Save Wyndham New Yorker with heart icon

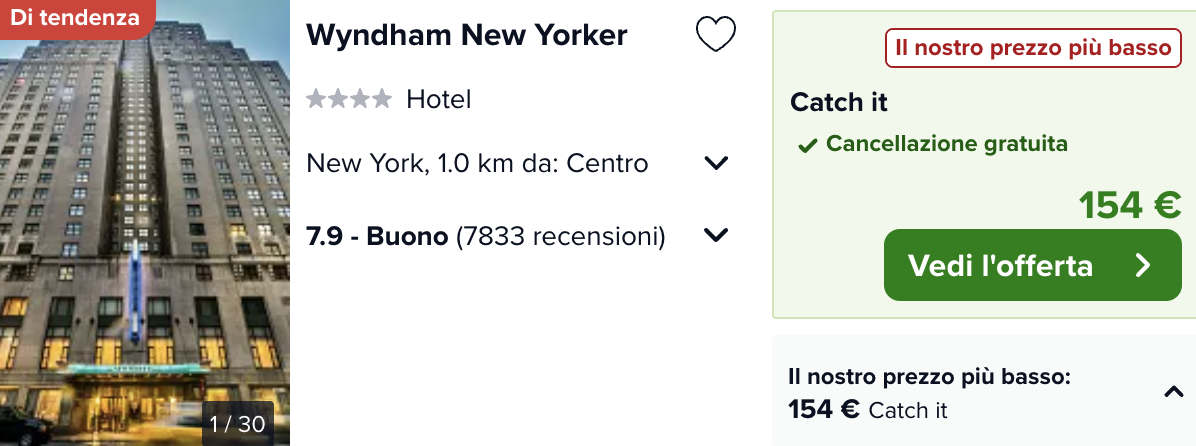point(715,35)
